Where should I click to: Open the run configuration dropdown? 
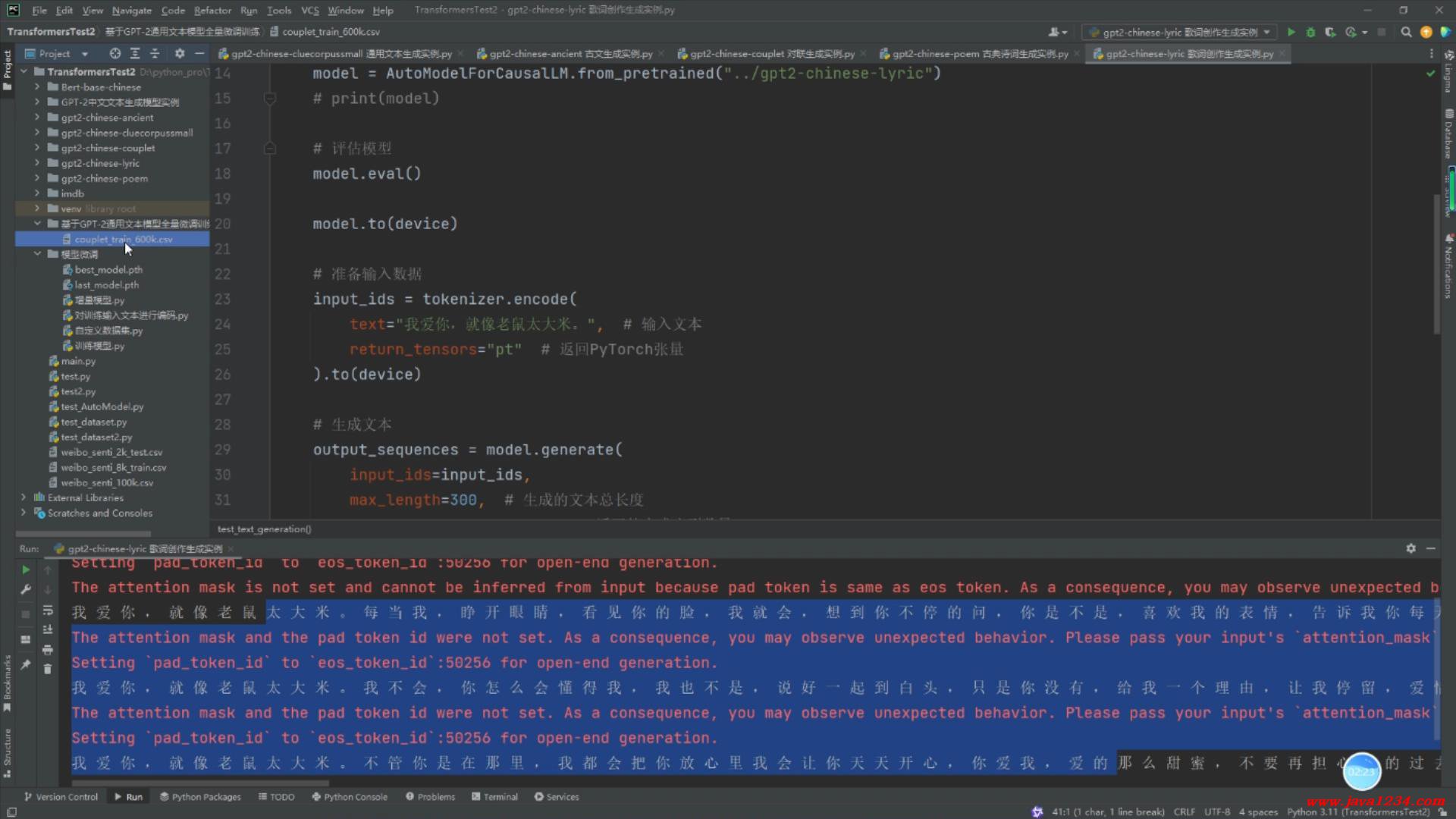pos(1180,32)
